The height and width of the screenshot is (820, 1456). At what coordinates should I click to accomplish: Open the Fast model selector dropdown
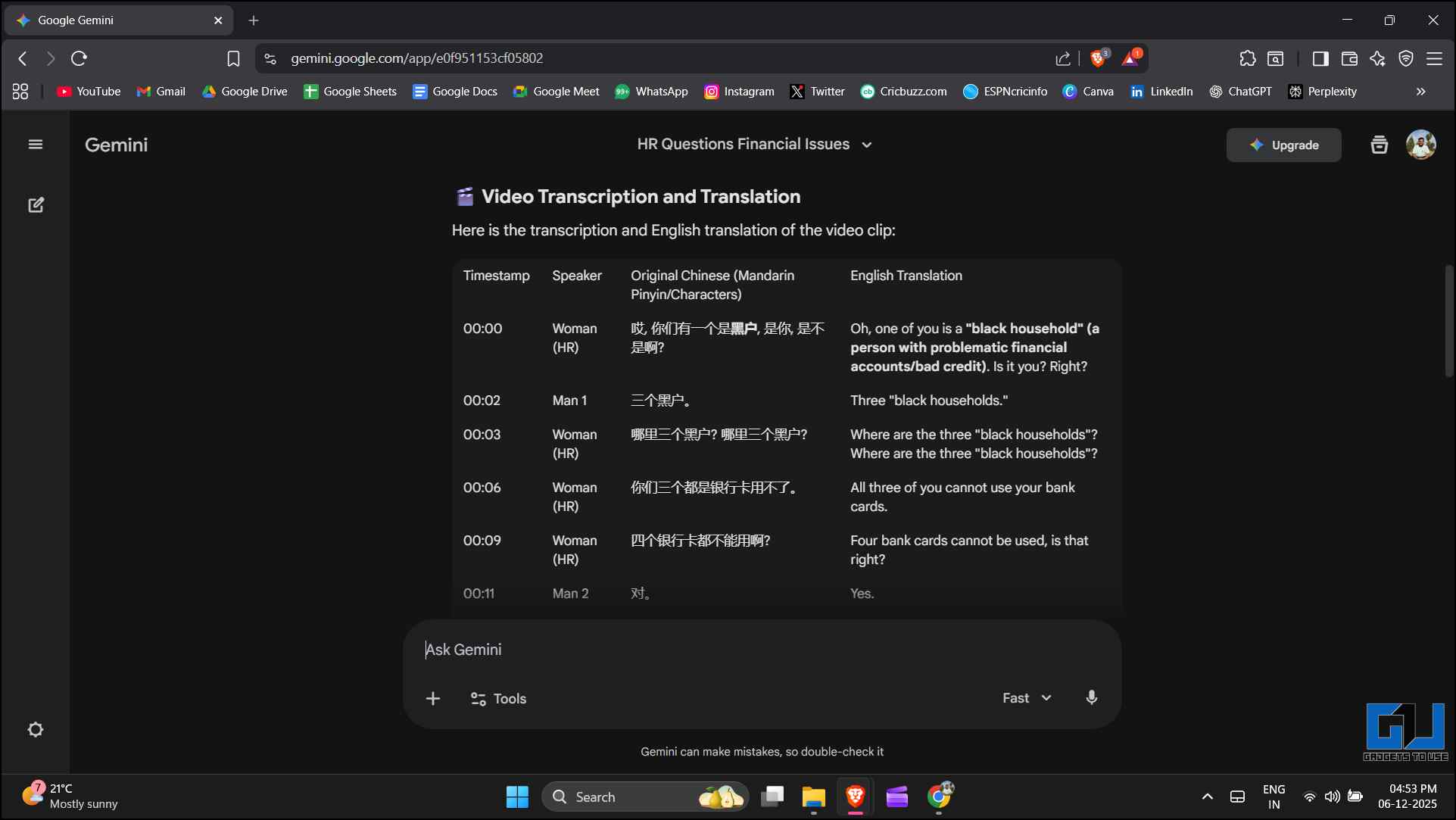tap(1027, 698)
